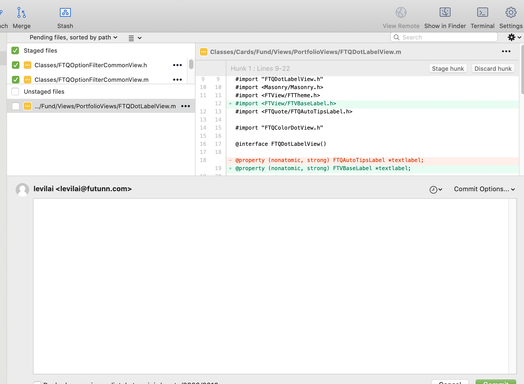The height and width of the screenshot is (384, 524).
Task: Open more options for unstaged FTQDotLabelView.m
Action: 185,106
